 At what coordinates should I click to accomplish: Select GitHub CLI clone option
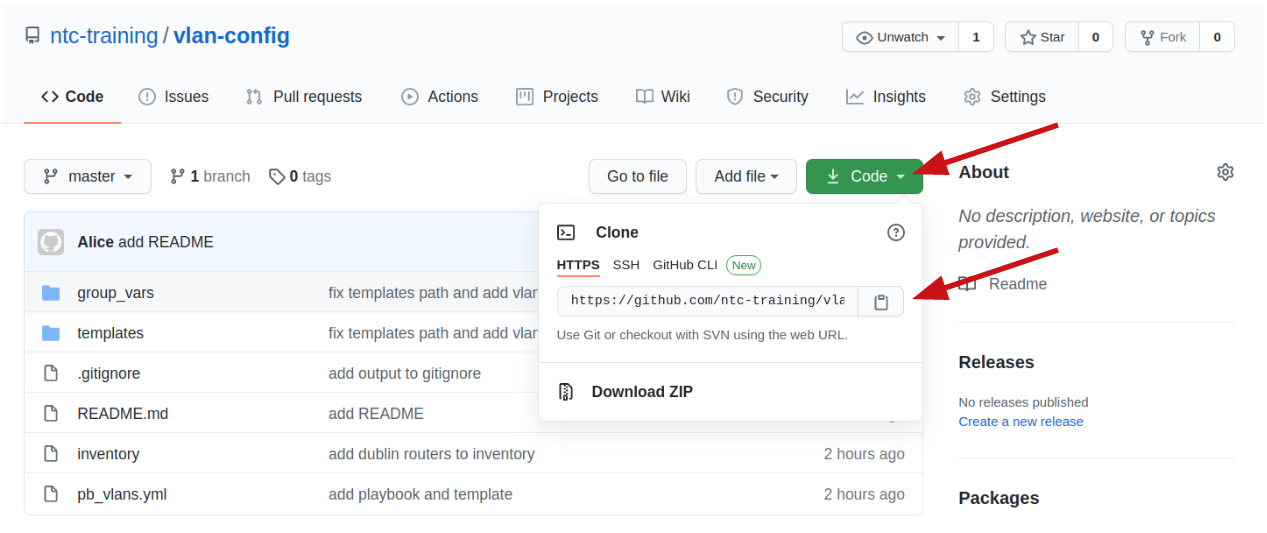[685, 265]
